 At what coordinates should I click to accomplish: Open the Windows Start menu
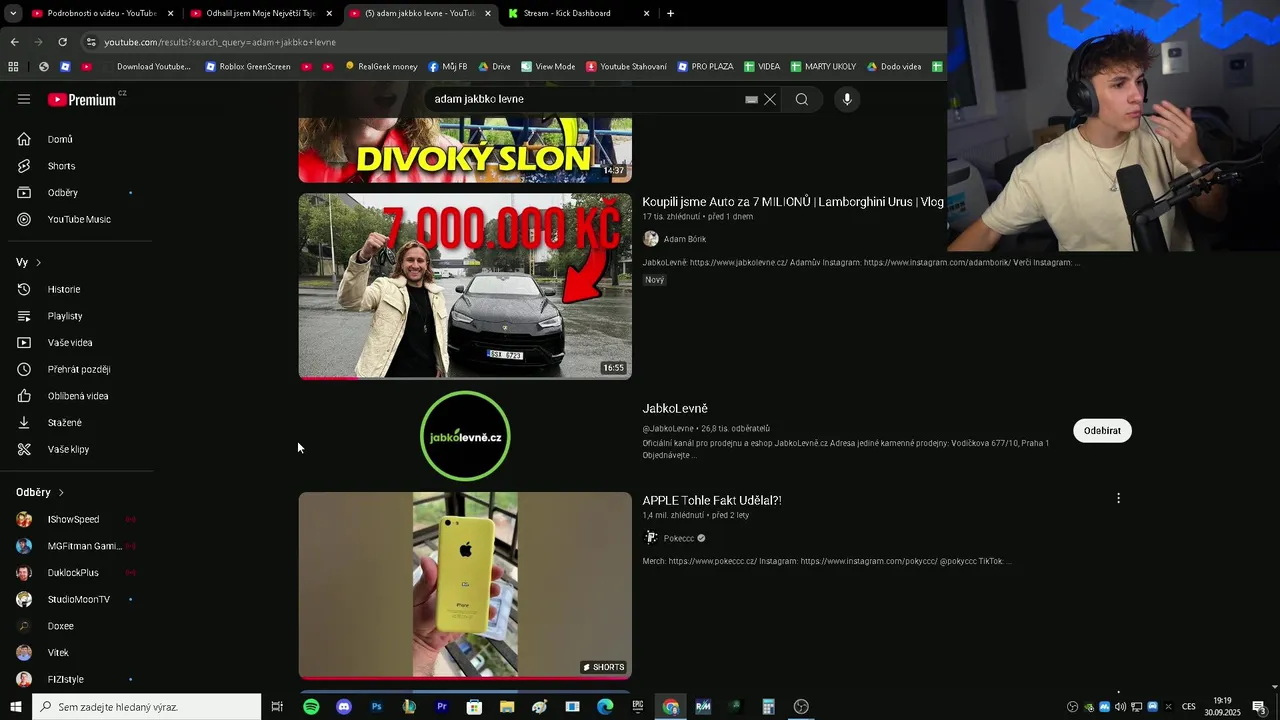click(15, 706)
